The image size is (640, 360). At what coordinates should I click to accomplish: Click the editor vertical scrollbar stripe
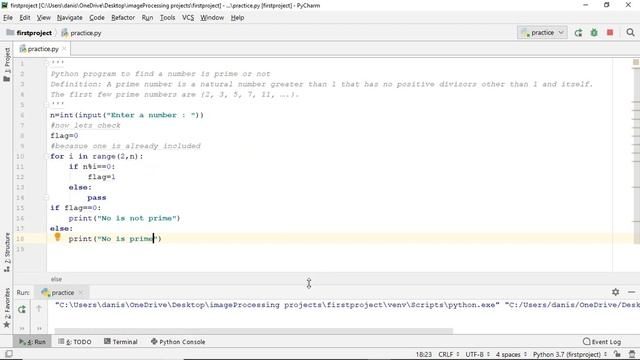(x=636, y=155)
